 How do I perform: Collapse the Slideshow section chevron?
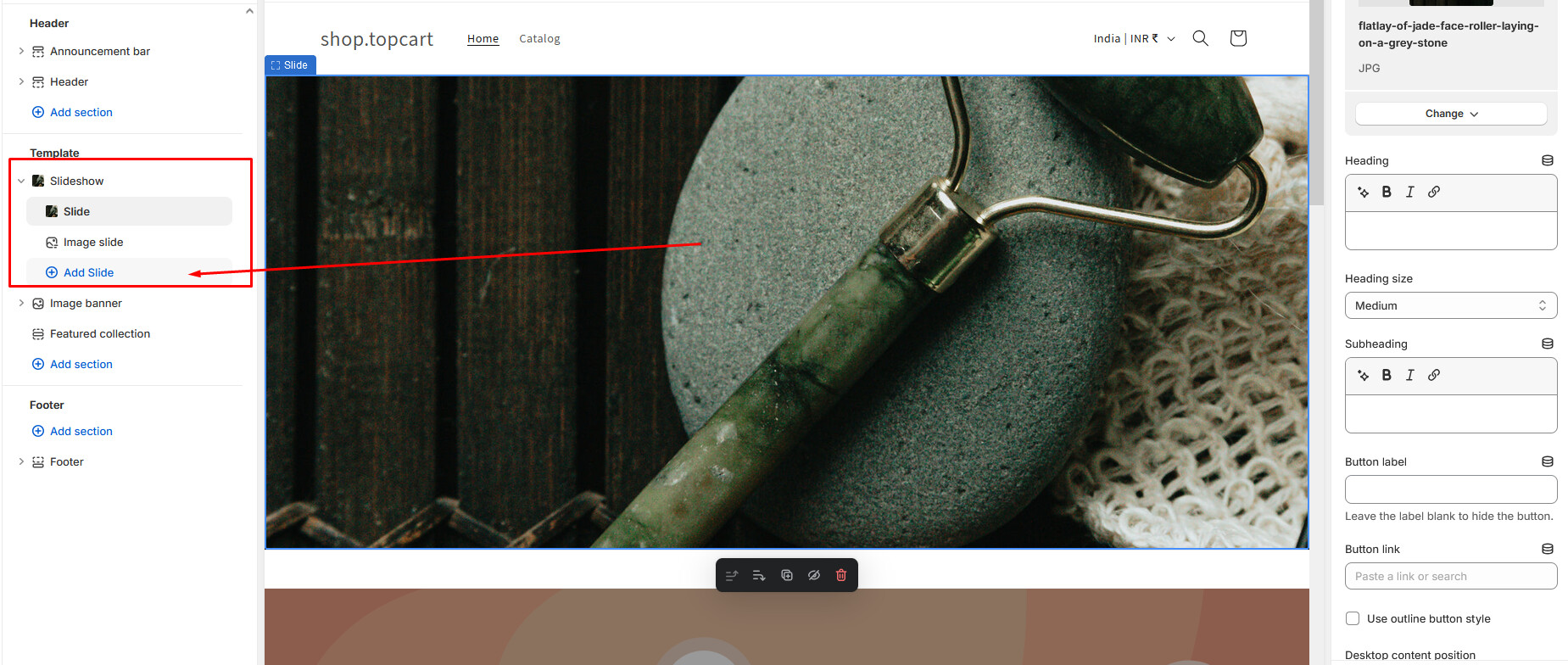[x=21, y=182]
